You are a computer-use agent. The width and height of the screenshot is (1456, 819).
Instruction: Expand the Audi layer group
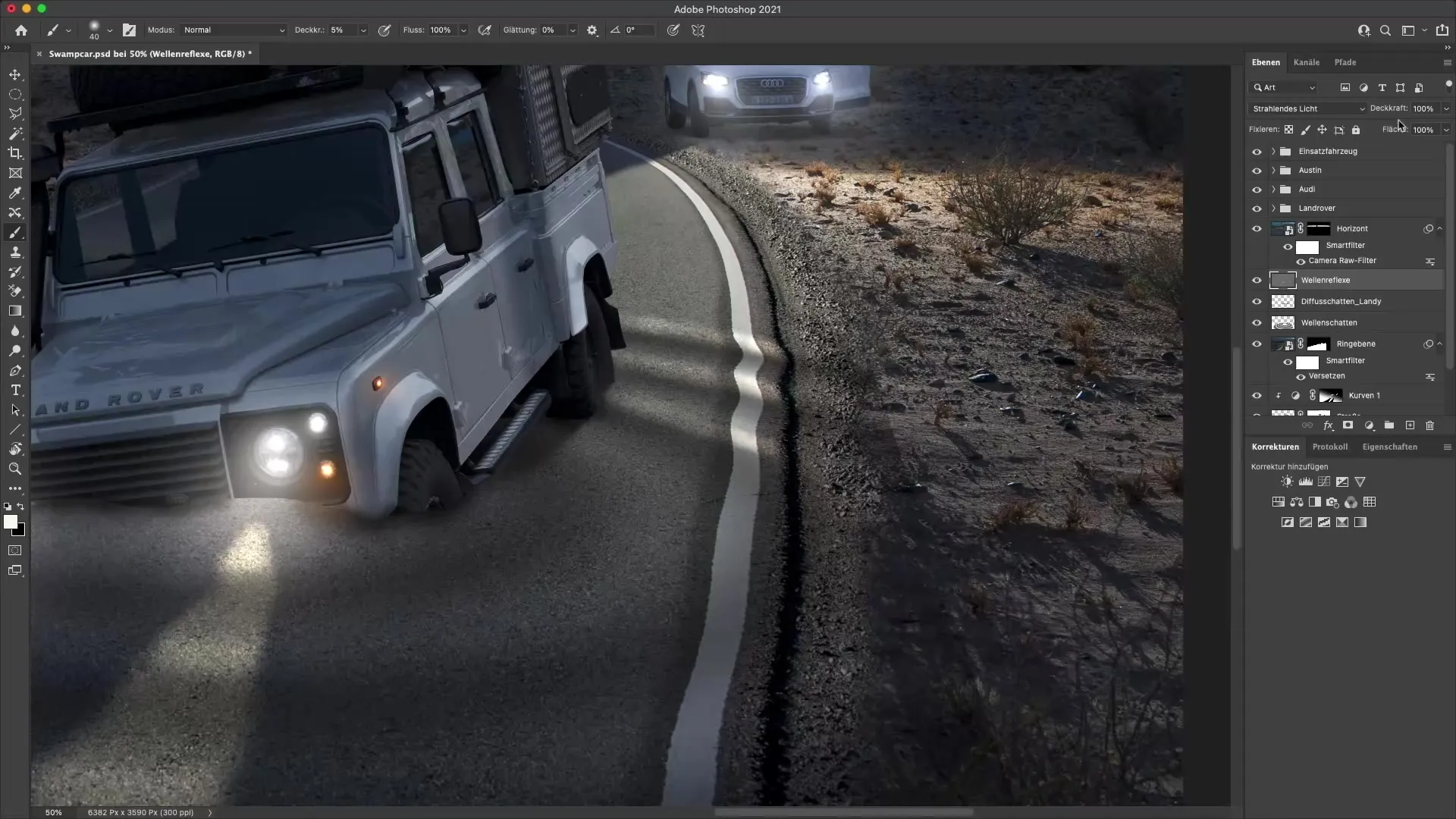click(1274, 189)
